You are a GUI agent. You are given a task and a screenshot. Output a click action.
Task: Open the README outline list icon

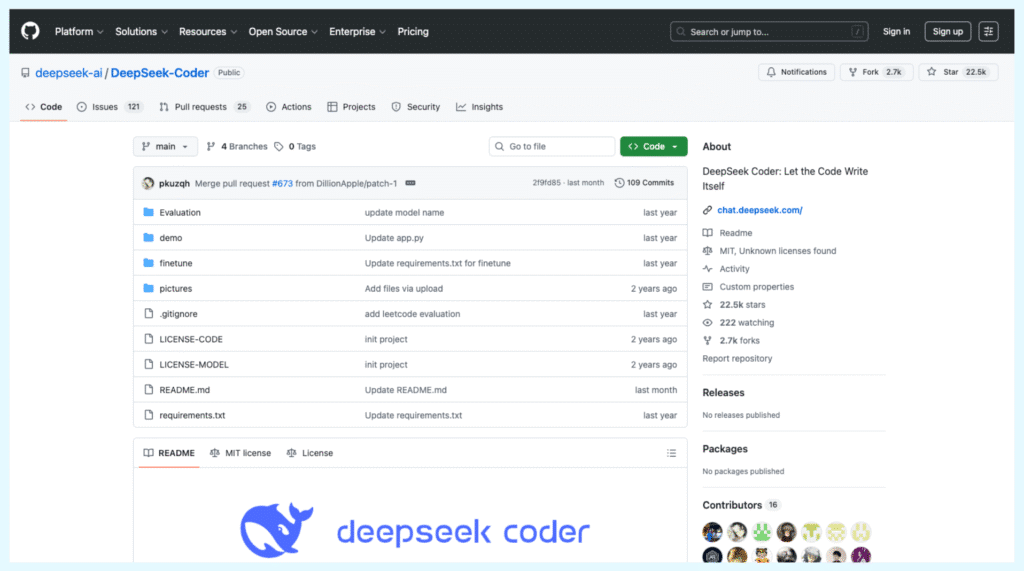coord(671,453)
